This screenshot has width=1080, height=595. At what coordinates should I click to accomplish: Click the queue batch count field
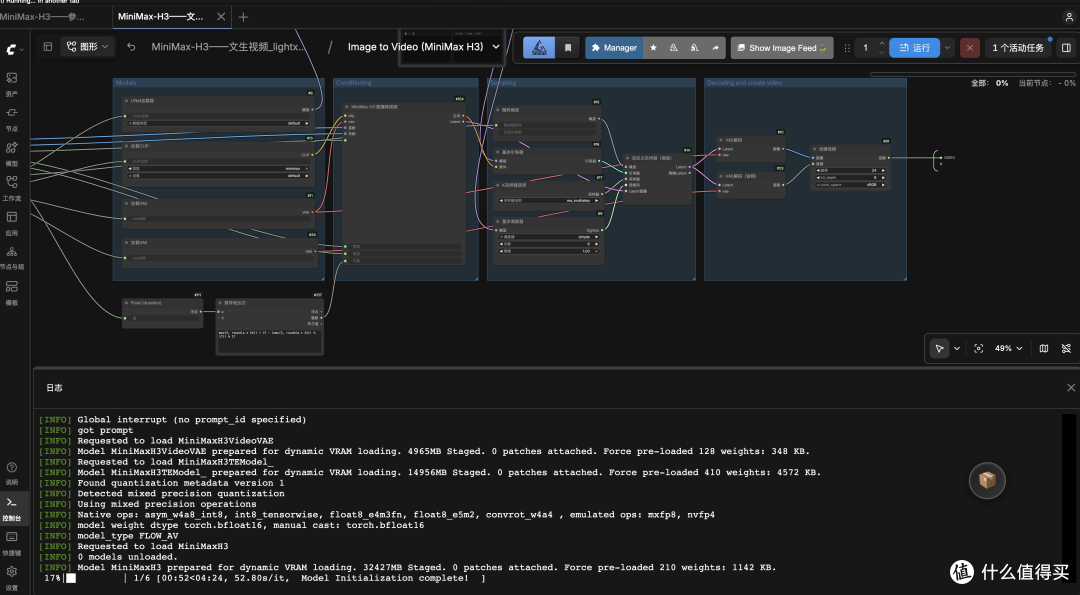pyautogui.click(x=866, y=48)
